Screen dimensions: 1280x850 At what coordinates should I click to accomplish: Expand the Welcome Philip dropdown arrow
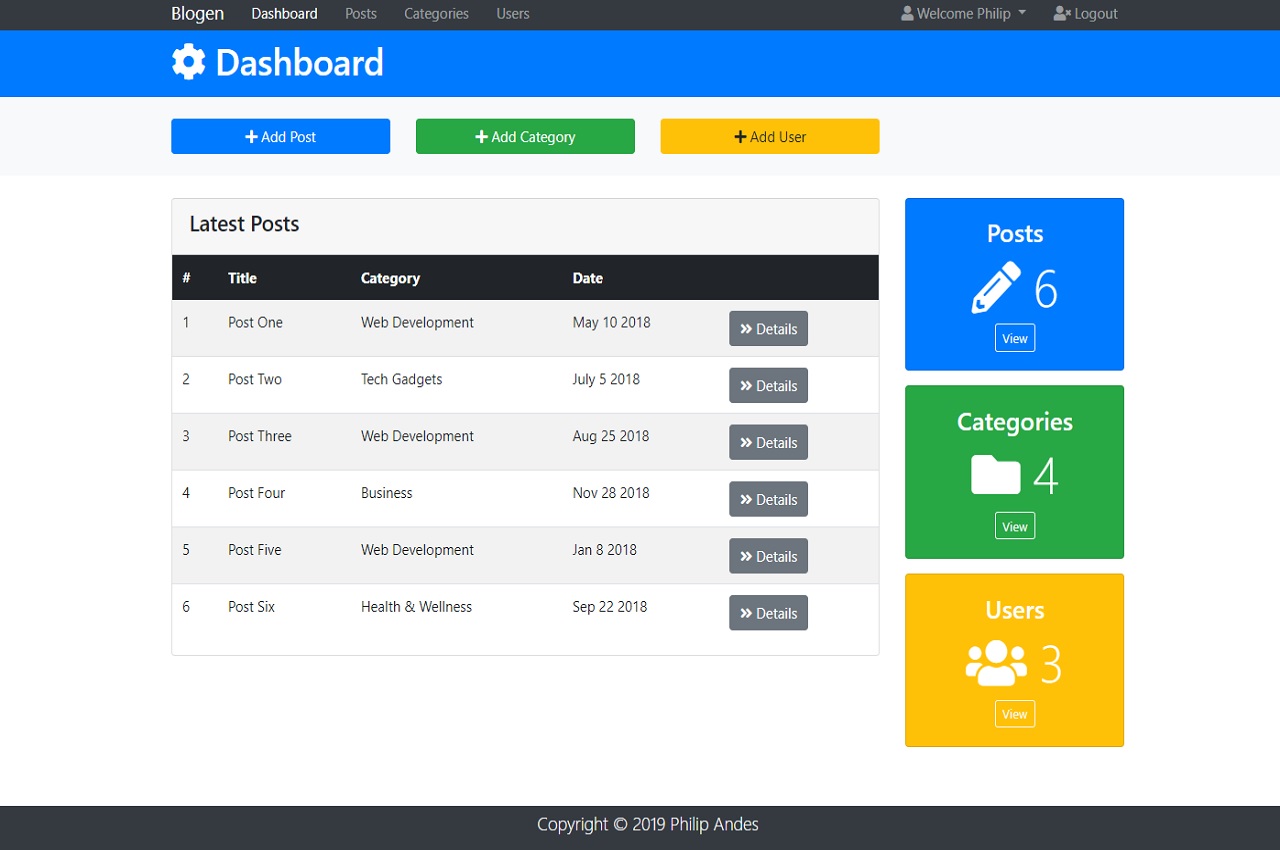(1022, 14)
